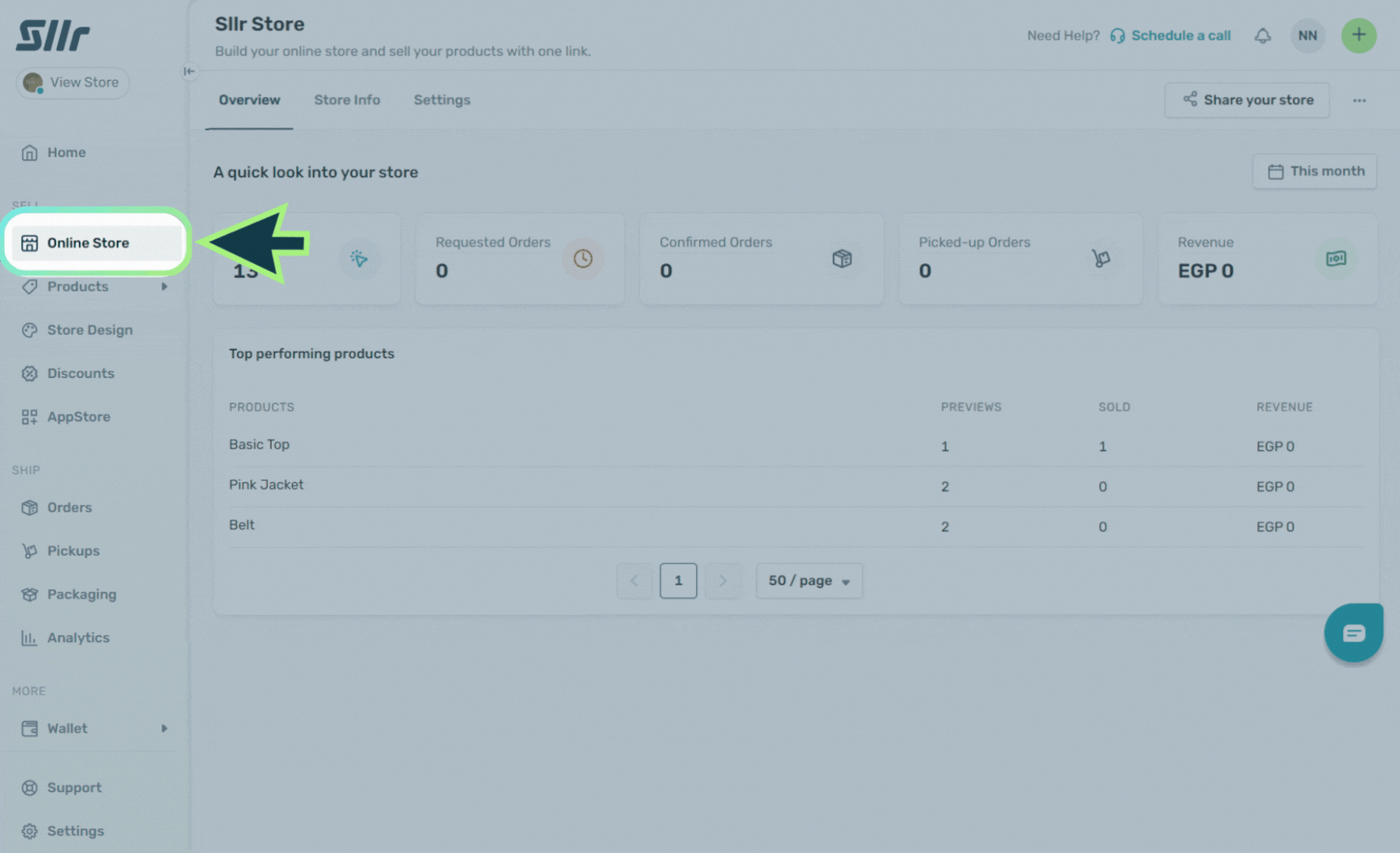This screenshot has width=1400, height=853.
Task: Click the store visits cursor icon
Action: tap(359, 259)
